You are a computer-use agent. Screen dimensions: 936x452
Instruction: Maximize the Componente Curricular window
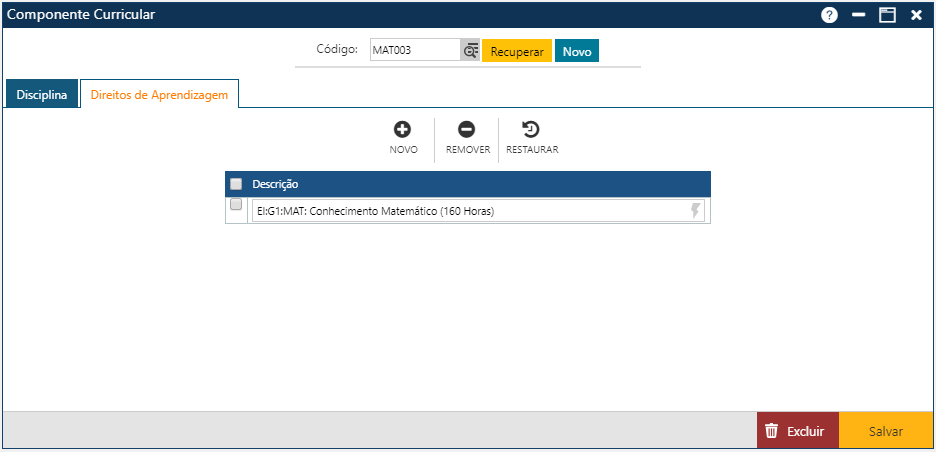pos(886,15)
